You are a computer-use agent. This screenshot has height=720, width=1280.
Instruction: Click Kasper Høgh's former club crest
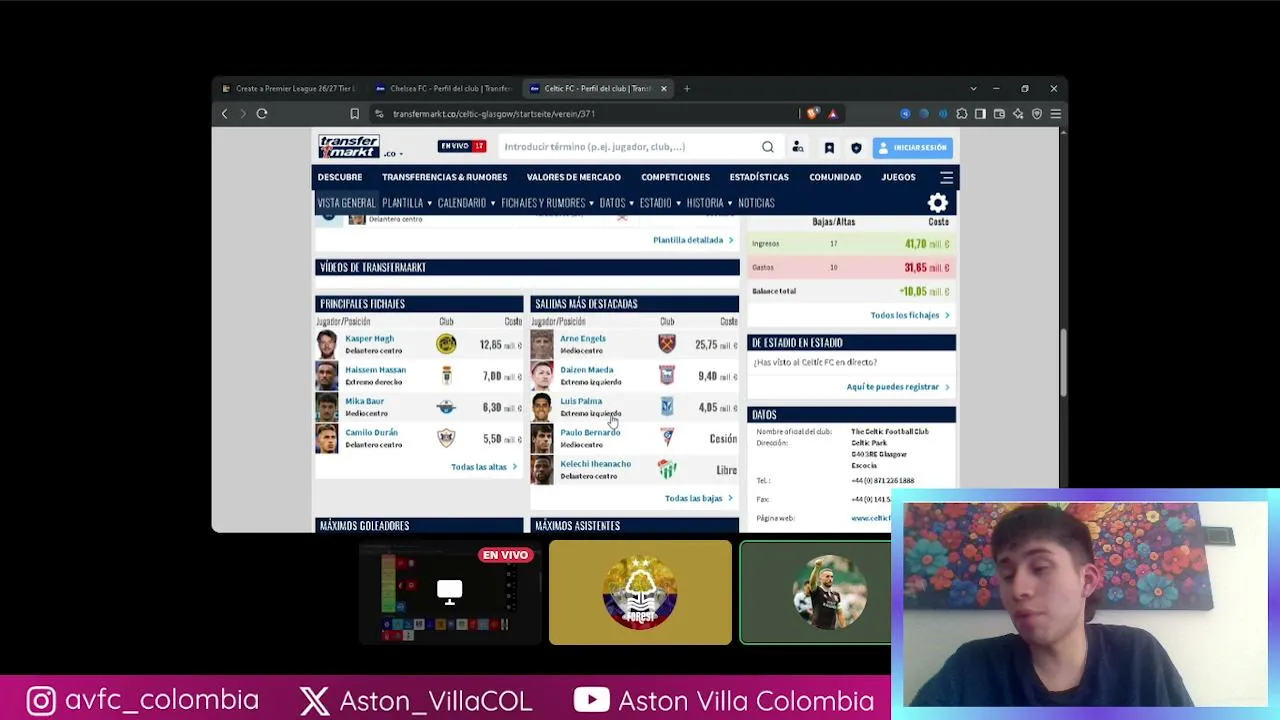(x=446, y=345)
